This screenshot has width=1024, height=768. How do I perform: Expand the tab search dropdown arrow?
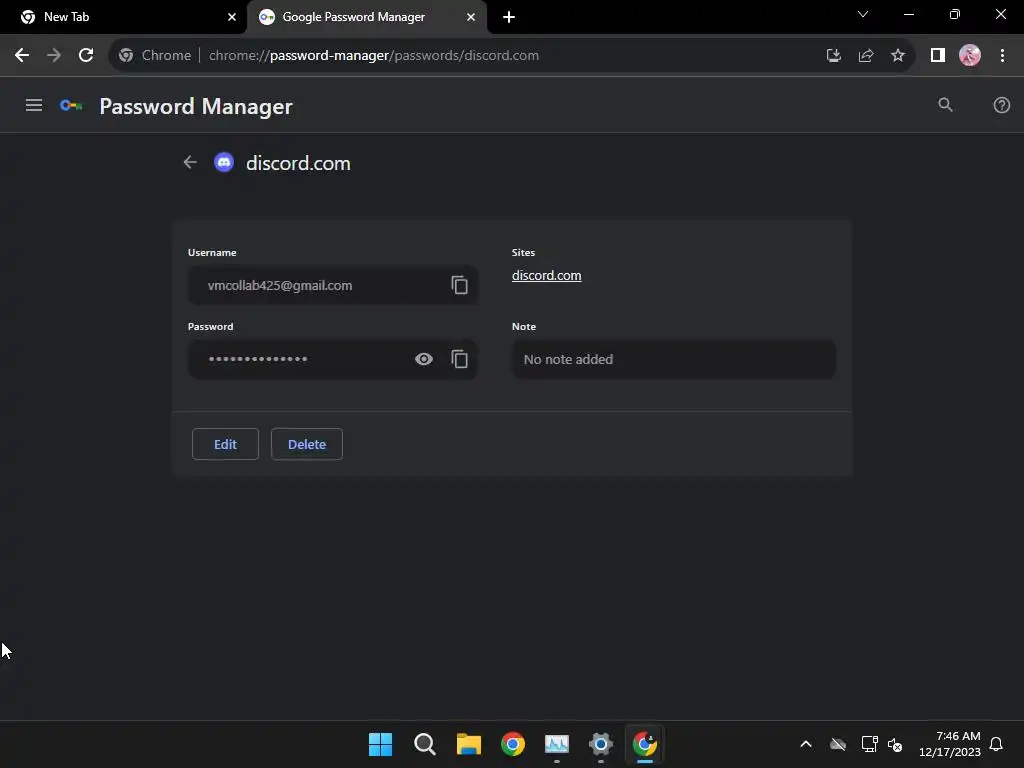(863, 14)
